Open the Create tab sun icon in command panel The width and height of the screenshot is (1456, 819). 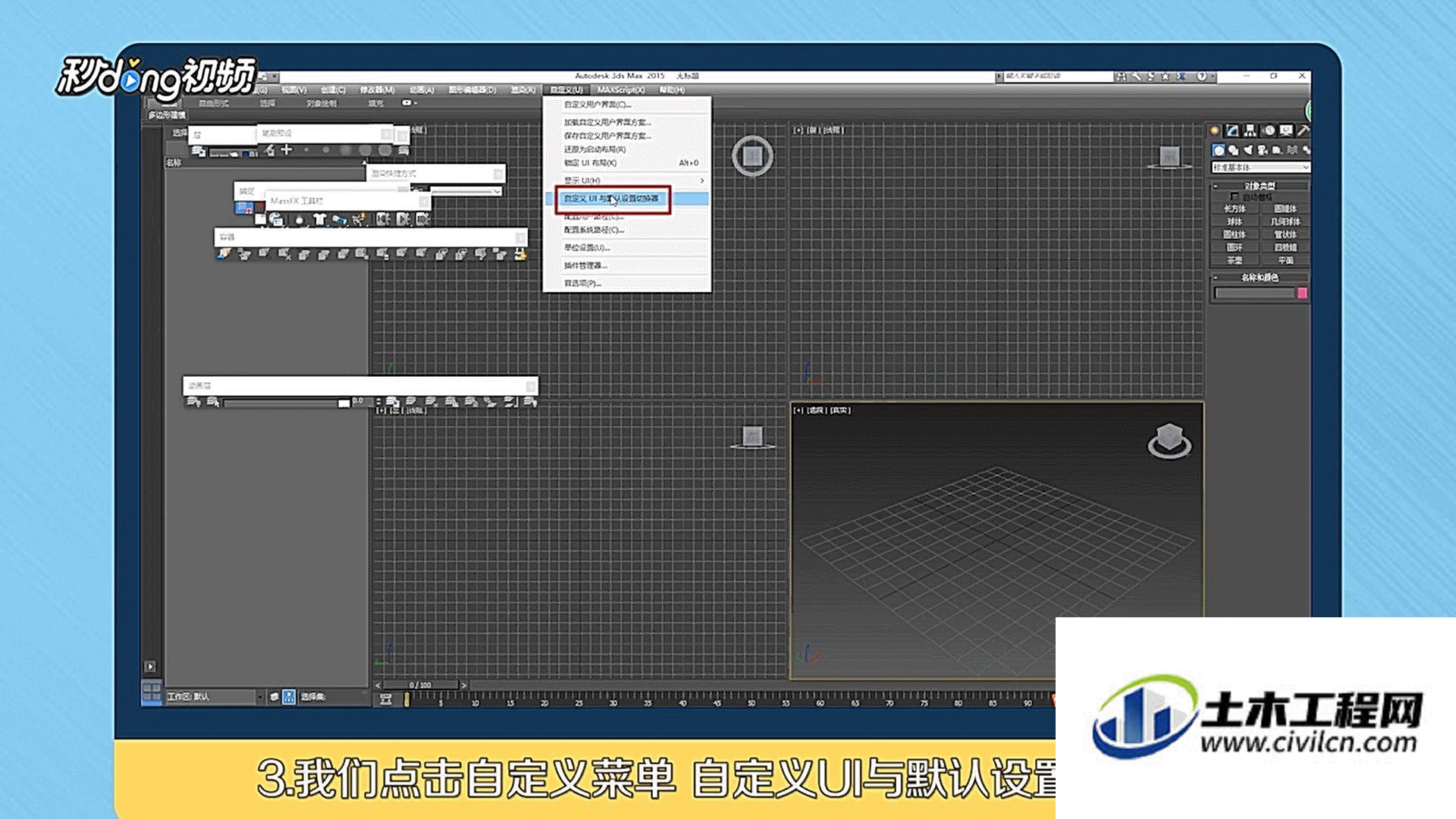(1215, 130)
